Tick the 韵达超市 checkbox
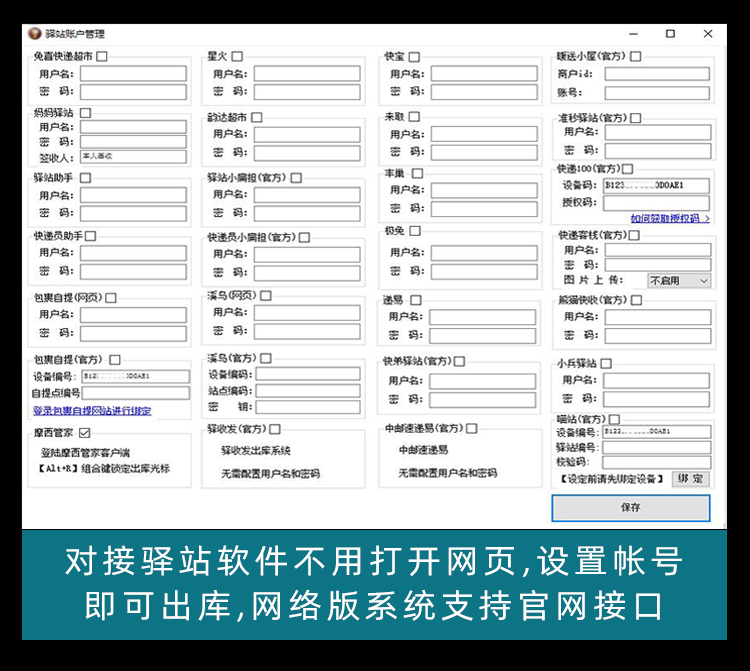The height and width of the screenshot is (671, 750). coord(257,117)
